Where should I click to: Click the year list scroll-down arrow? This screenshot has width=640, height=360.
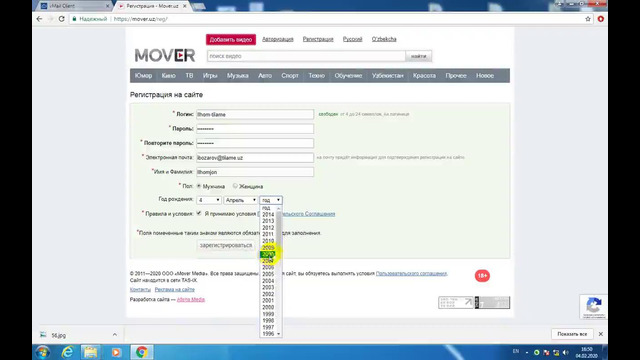279,334
